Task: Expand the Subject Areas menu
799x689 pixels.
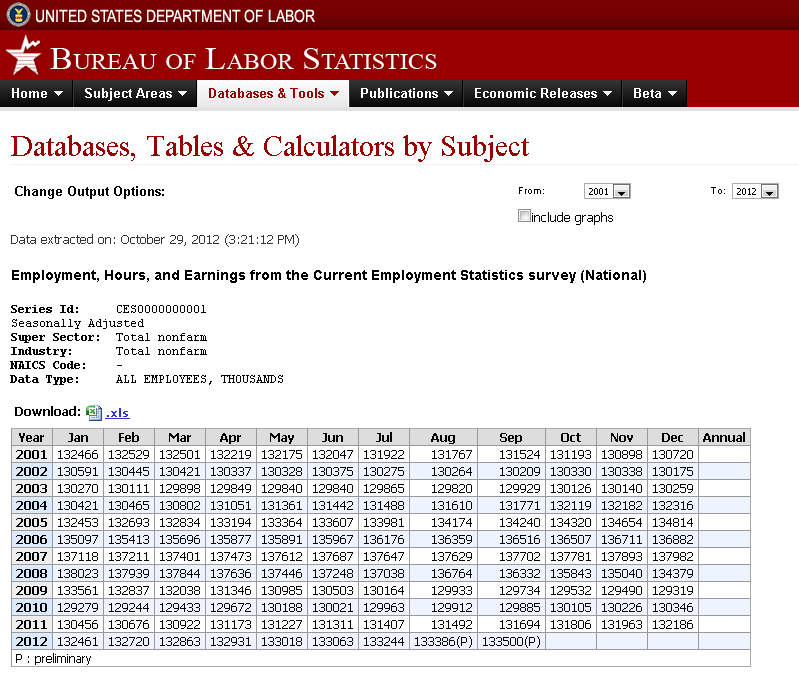Action: click(136, 94)
